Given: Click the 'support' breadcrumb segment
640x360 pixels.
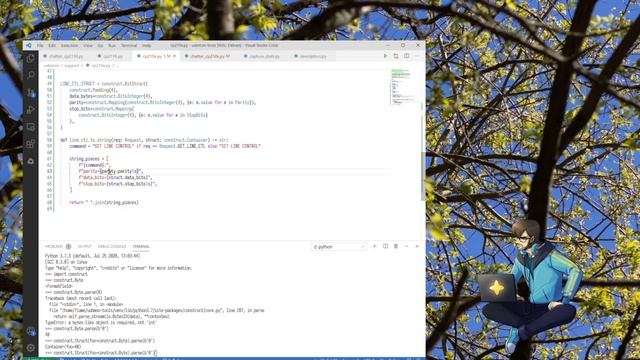Looking at the screenshot, I should [x=71, y=65].
